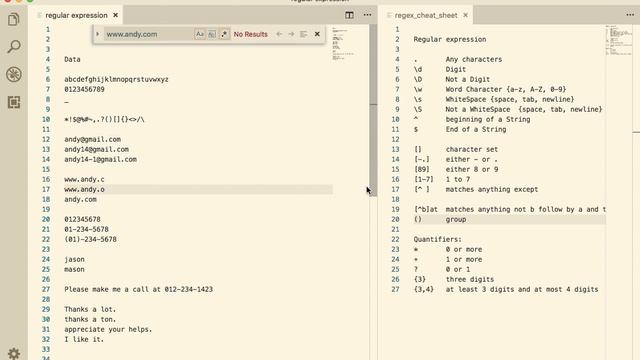Image resolution: width=640 pixels, height=360 pixels.
Task: Click the text 'andy14-1@gmail.com'
Action: click(100, 159)
